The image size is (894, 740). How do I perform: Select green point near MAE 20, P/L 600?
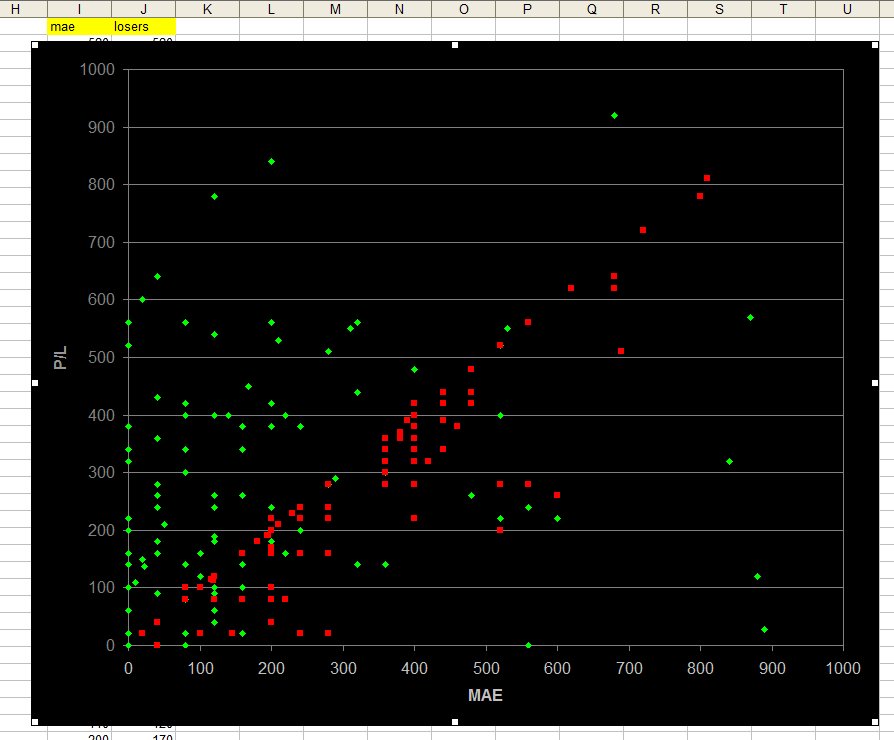(143, 300)
